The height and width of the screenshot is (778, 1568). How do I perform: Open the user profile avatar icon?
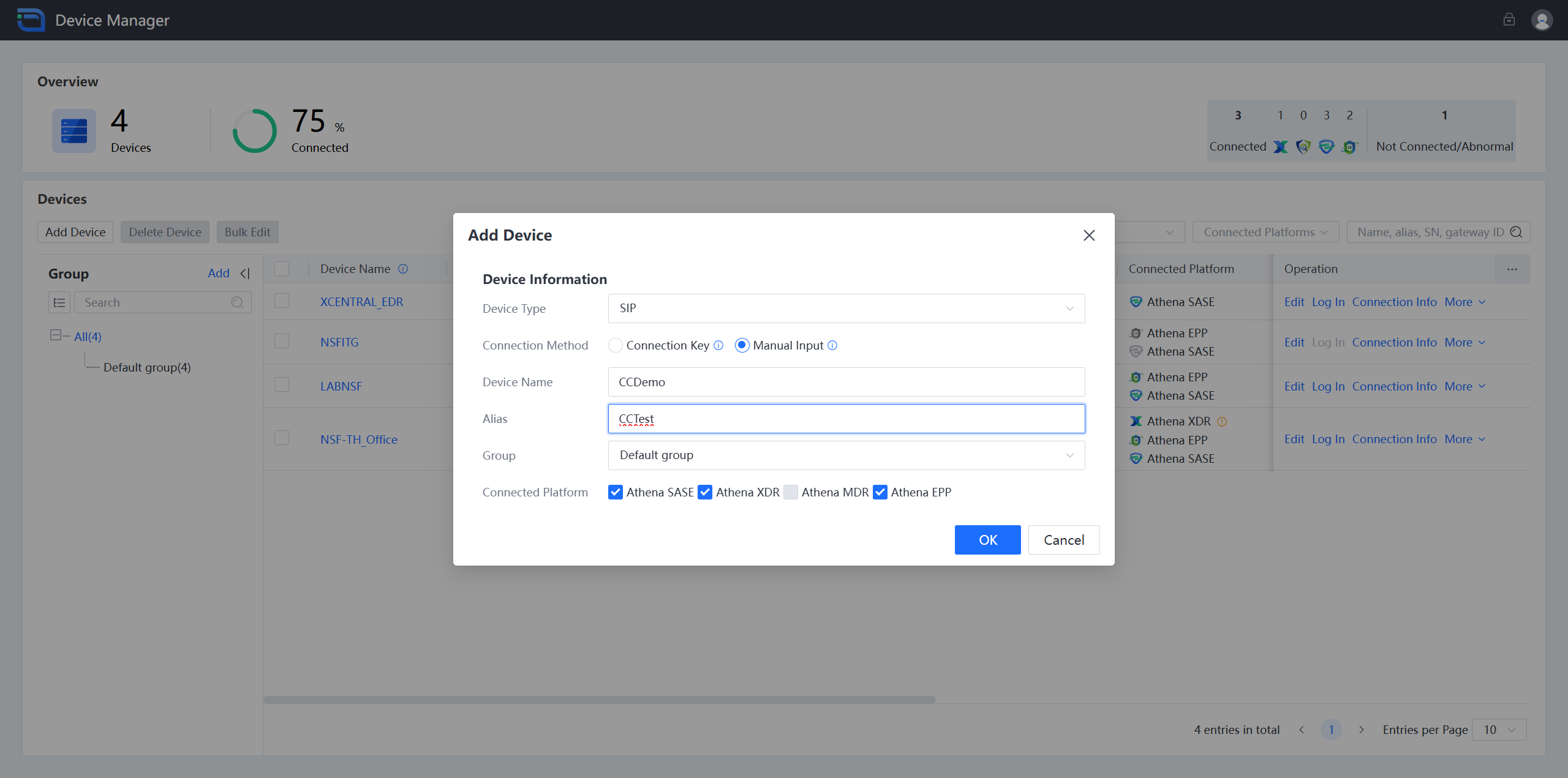(1541, 20)
